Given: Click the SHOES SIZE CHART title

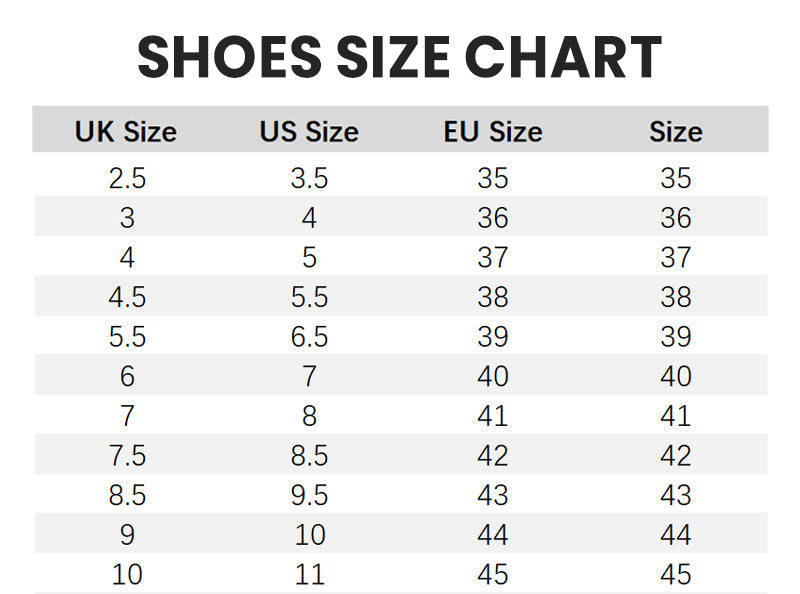Looking at the screenshot, I should tap(399, 57).
